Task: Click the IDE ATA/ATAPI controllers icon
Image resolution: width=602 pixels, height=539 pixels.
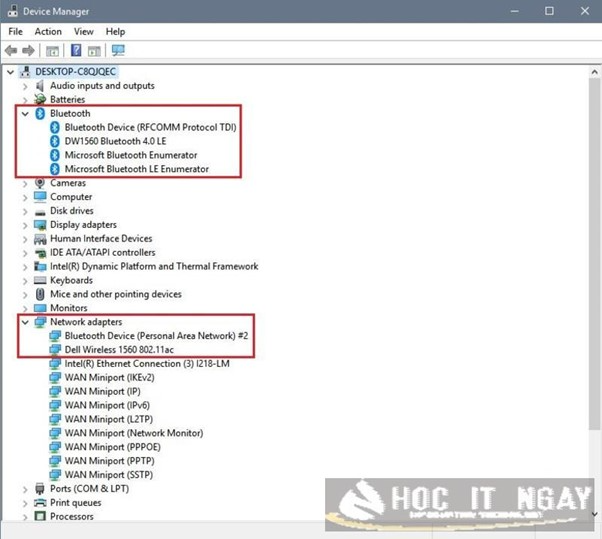Action: point(40,253)
